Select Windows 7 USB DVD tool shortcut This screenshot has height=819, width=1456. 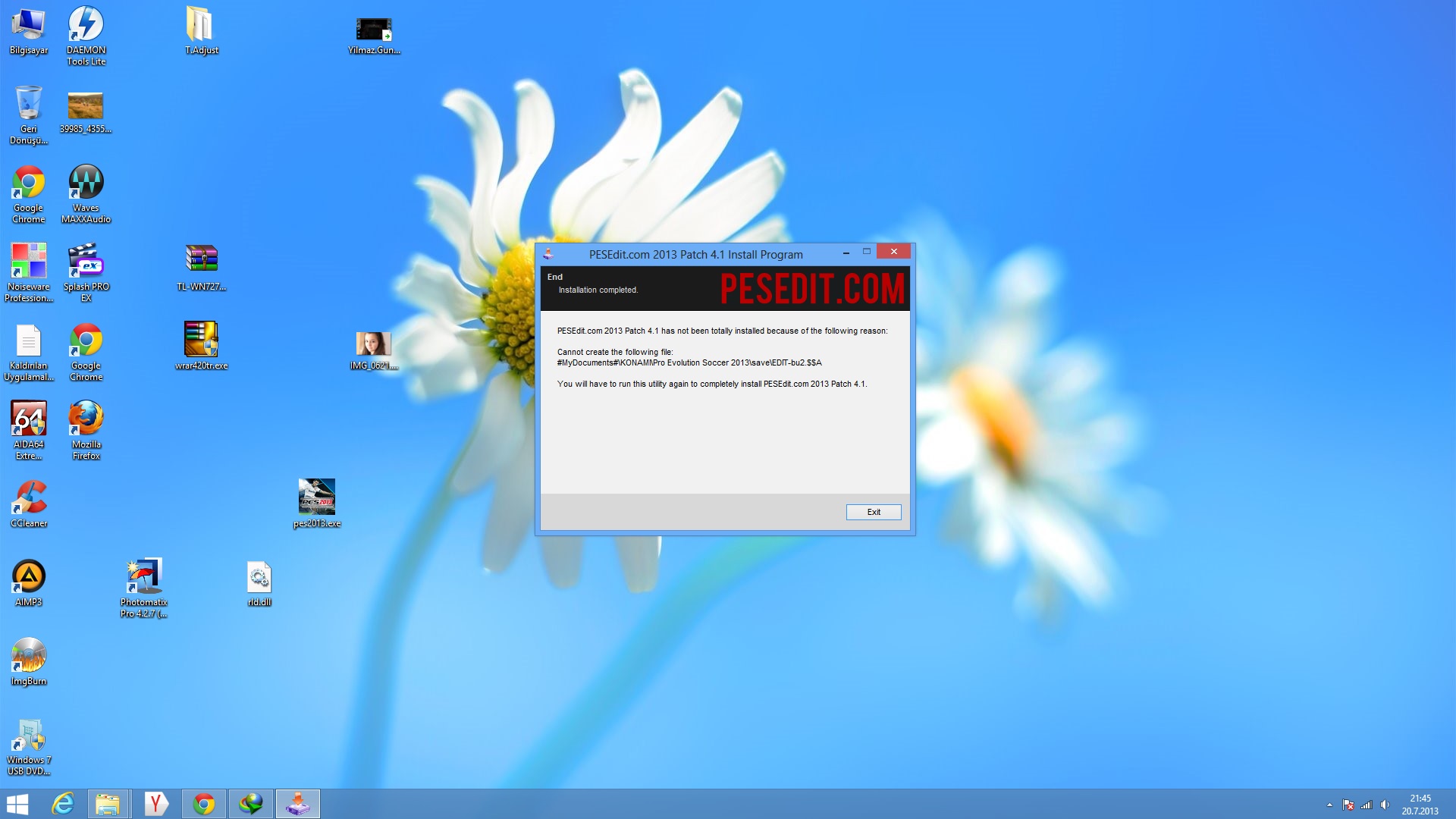pyautogui.click(x=29, y=747)
